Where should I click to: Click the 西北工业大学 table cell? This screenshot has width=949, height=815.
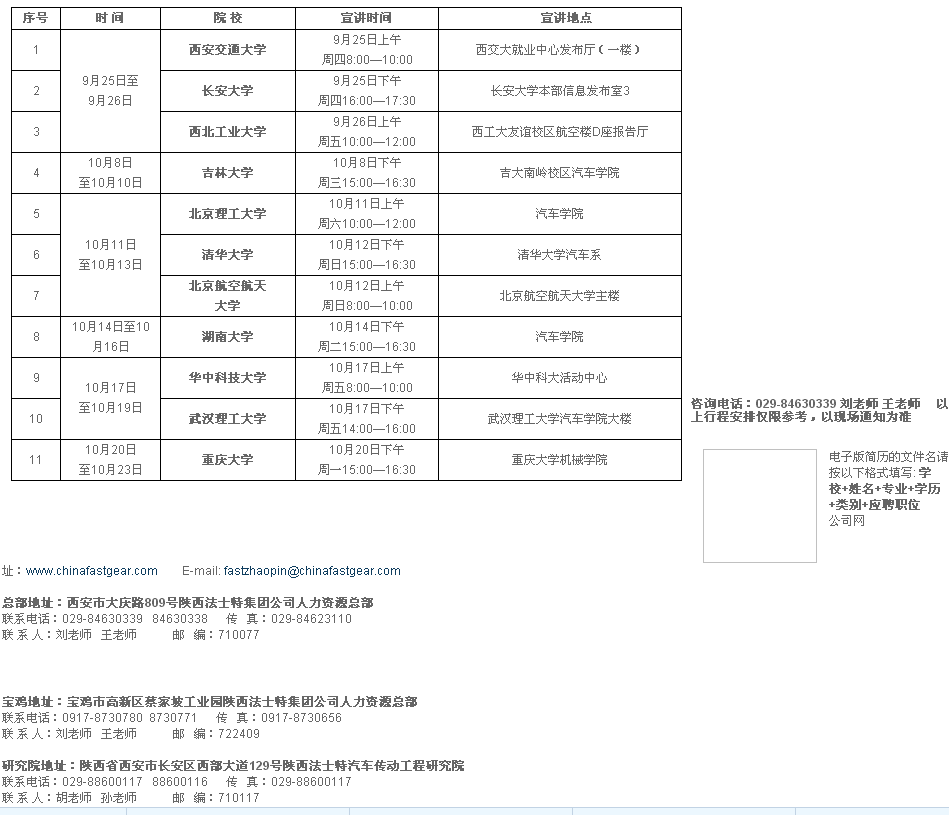(x=227, y=131)
